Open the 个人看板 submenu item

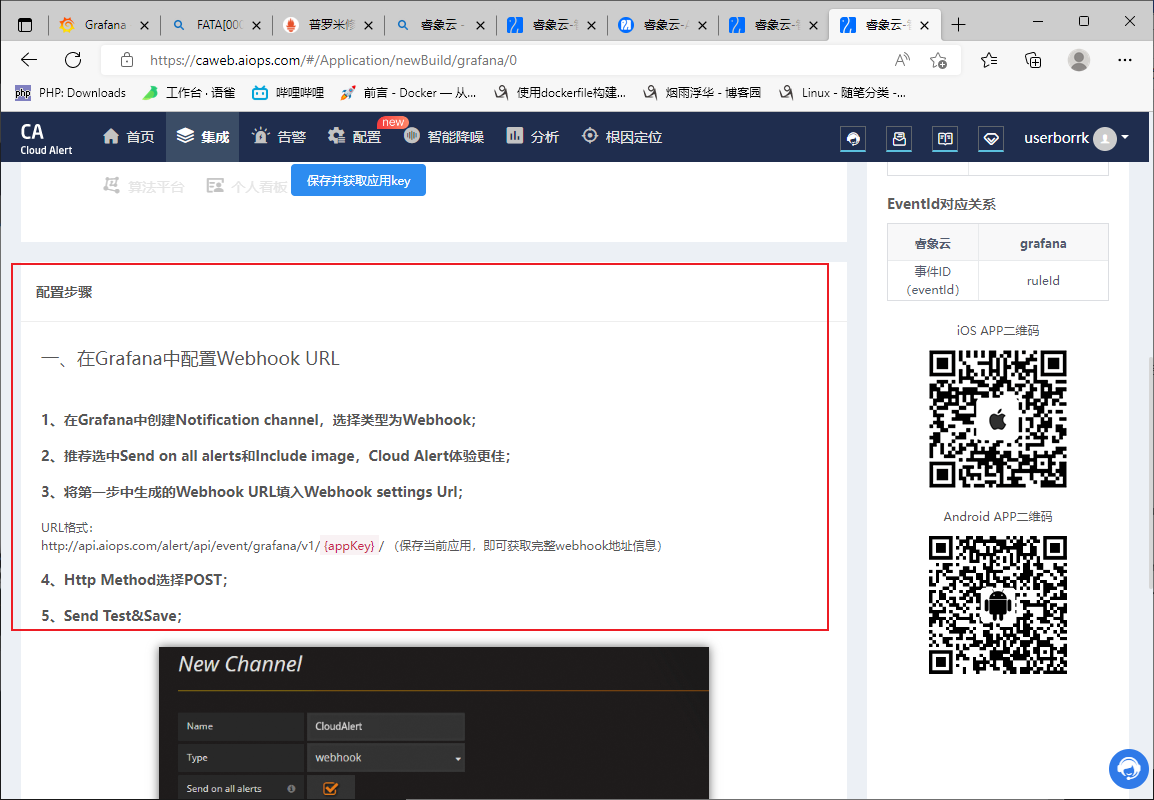click(247, 186)
